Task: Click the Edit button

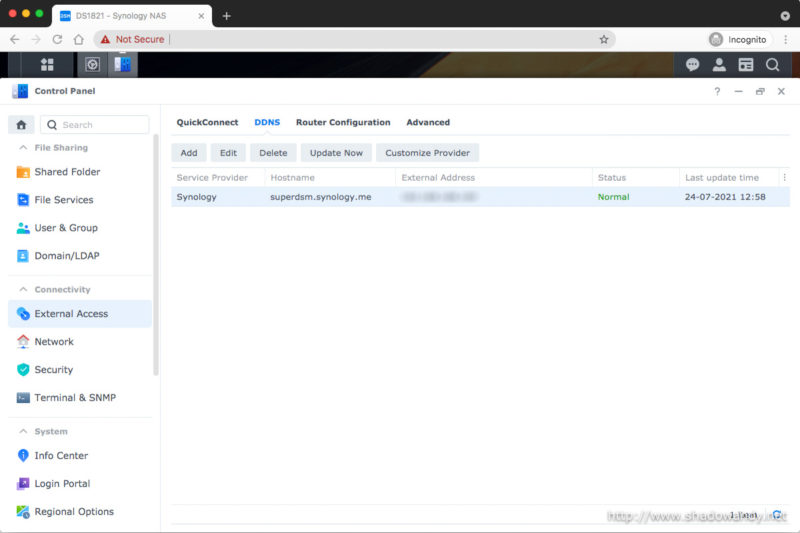Action: (228, 153)
